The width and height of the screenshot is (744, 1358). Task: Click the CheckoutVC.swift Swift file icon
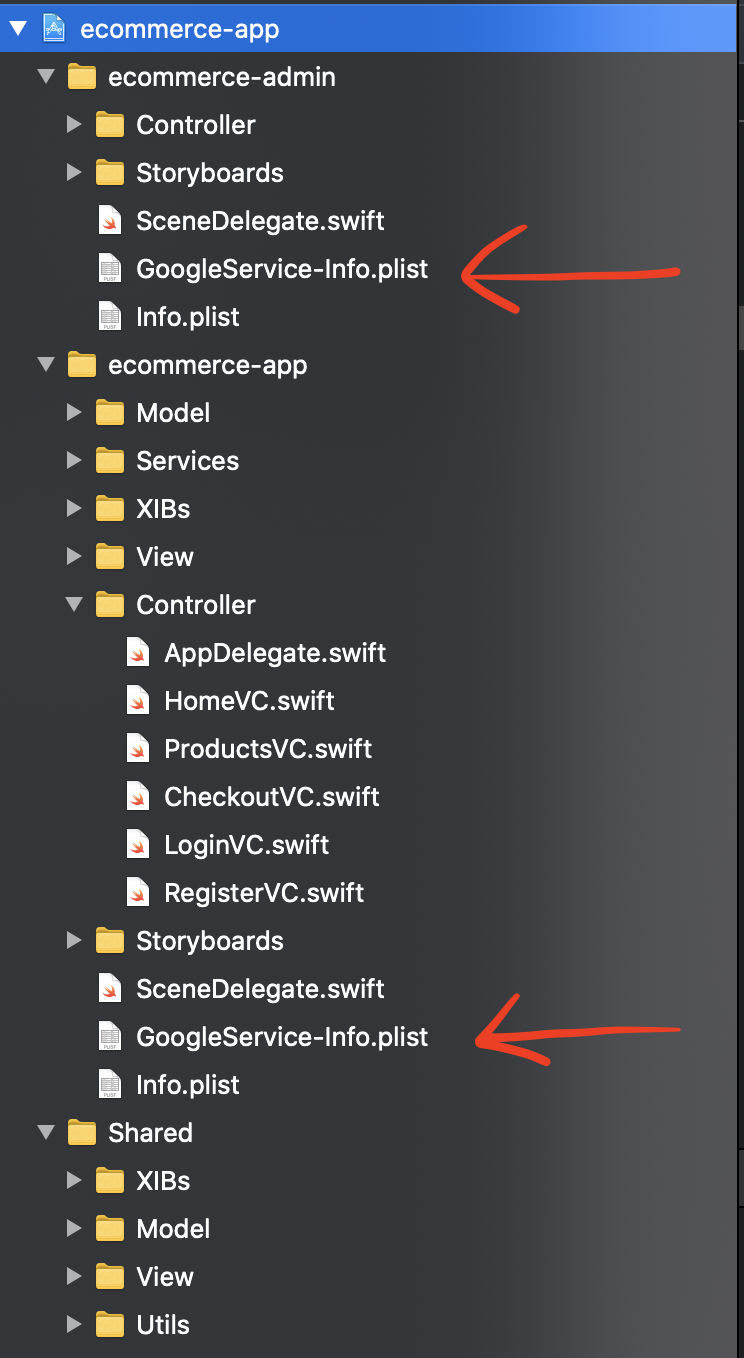[x=138, y=797]
